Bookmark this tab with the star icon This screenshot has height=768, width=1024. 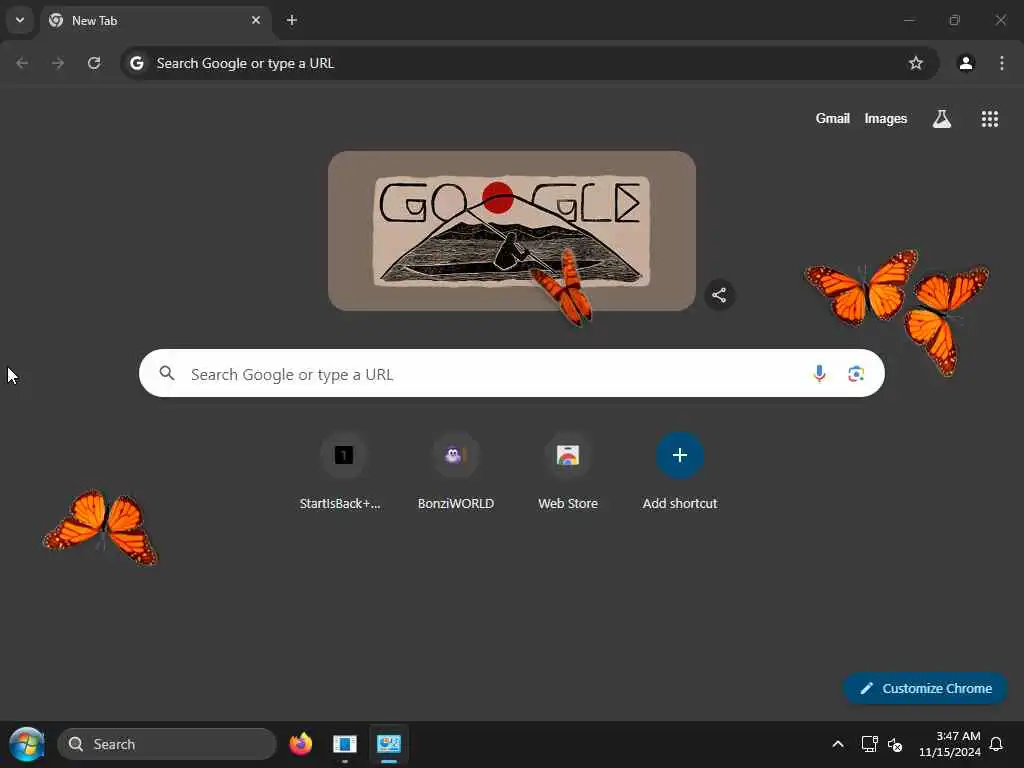pos(916,63)
